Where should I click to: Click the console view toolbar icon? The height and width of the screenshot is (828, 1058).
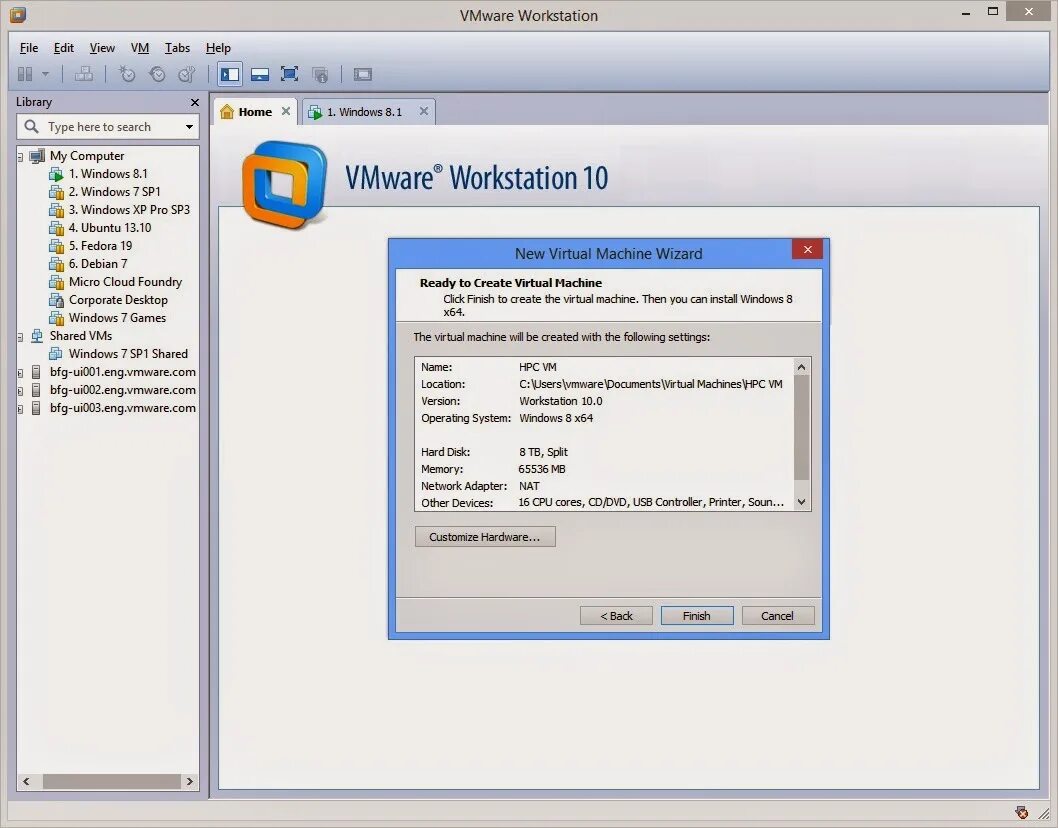click(x=363, y=74)
